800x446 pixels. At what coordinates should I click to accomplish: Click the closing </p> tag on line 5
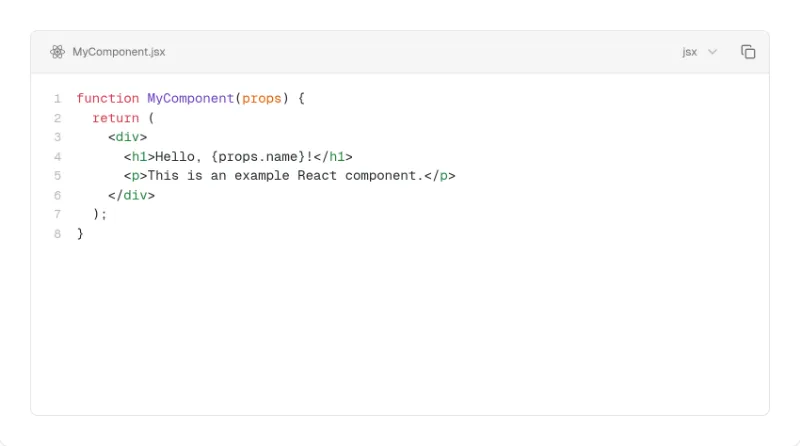440,176
